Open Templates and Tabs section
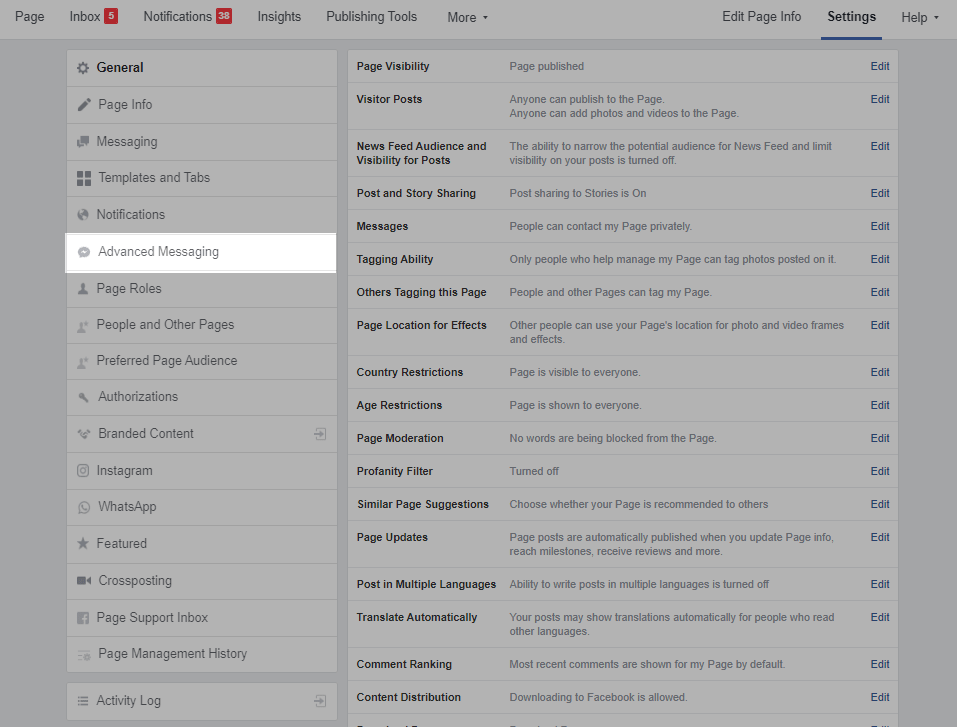Screen dimensions: 957x727 coord(201,178)
